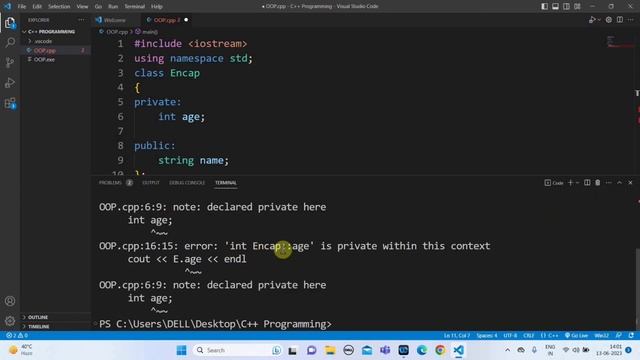Click the errors and warnings status indicator
This screenshot has height=360, width=640.
tap(17, 335)
